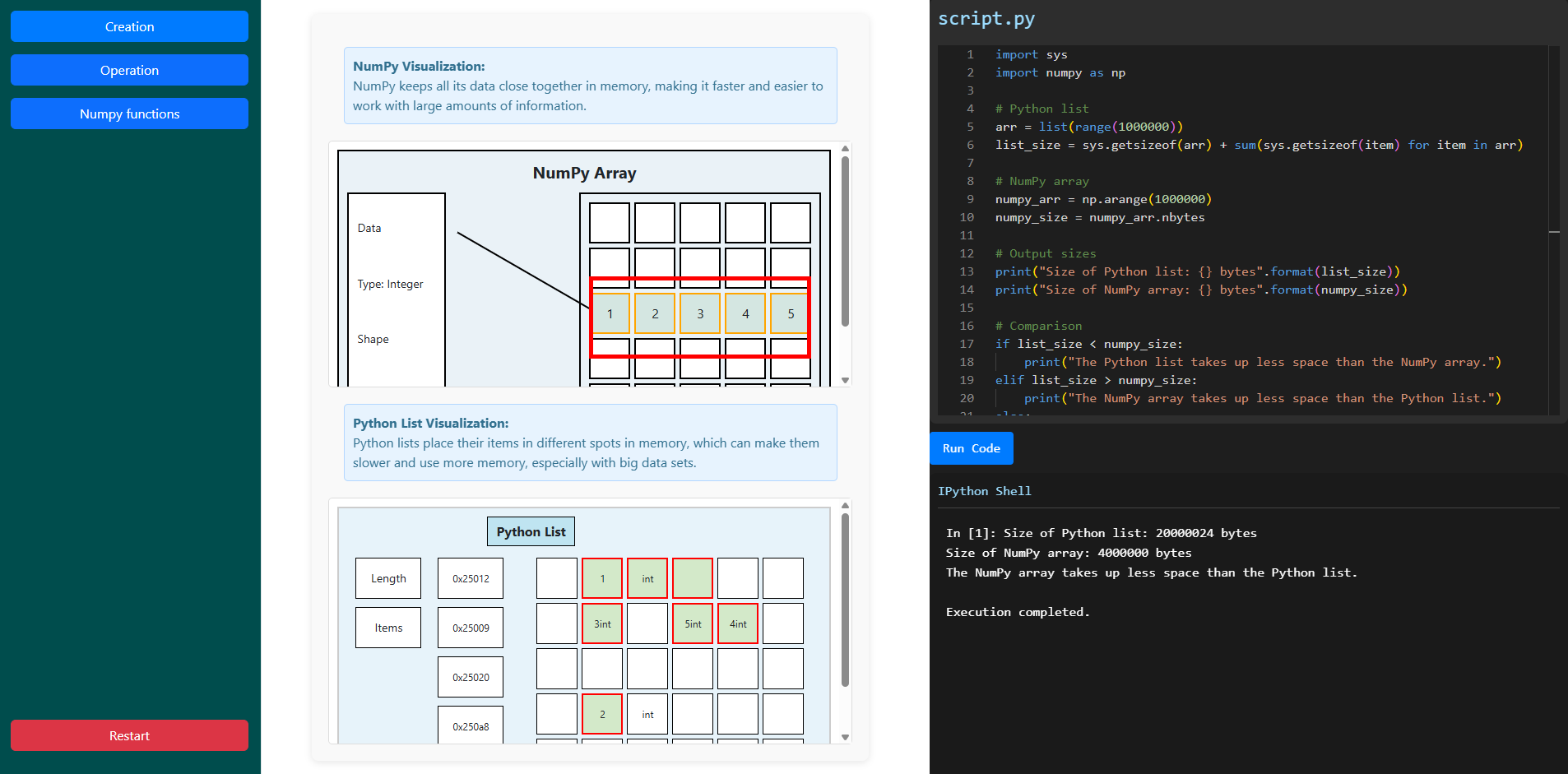Click code line 9 in script editor
Viewport: 1568px width, 774px height.
click(1102, 199)
